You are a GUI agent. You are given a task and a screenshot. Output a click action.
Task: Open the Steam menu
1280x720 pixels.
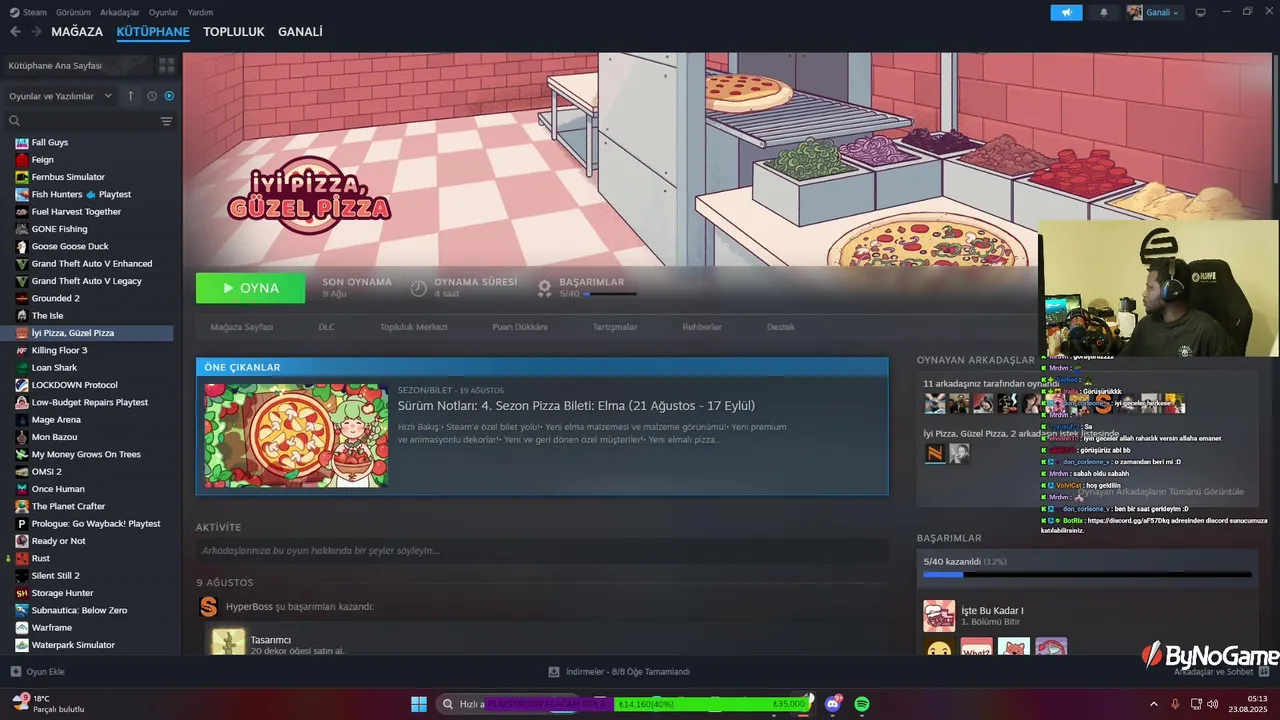coord(28,12)
